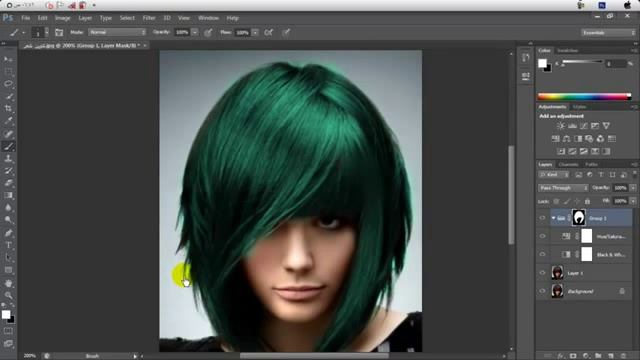Viewport: 640px width, 360px height.
Task: Open History panel icon in collapsed dock
Action: click(x=526, y=58)
